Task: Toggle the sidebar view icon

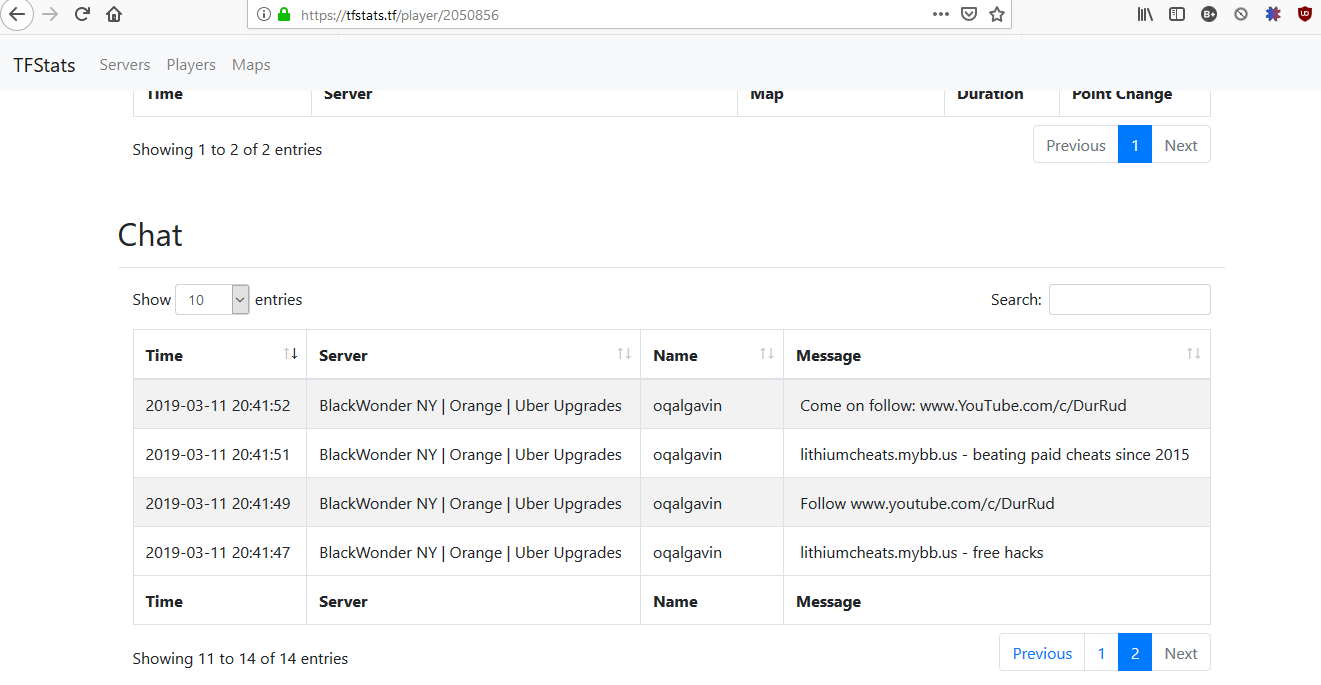Action: [x=1177, y=14]
